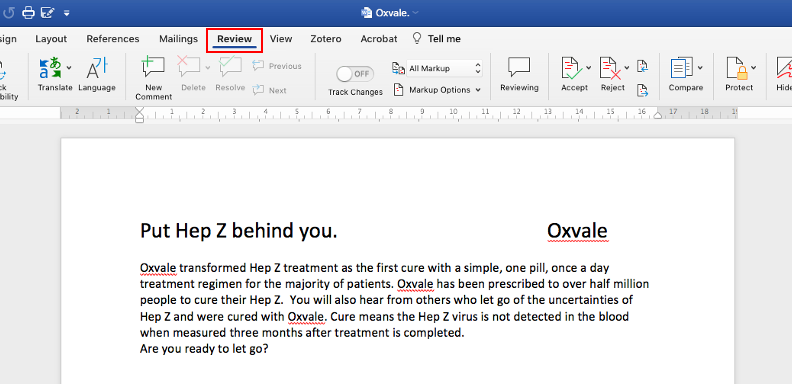The height and width of the screenshot is (389, 792).
Task: Select the Review tab
Action: click(x=234, y=39)
